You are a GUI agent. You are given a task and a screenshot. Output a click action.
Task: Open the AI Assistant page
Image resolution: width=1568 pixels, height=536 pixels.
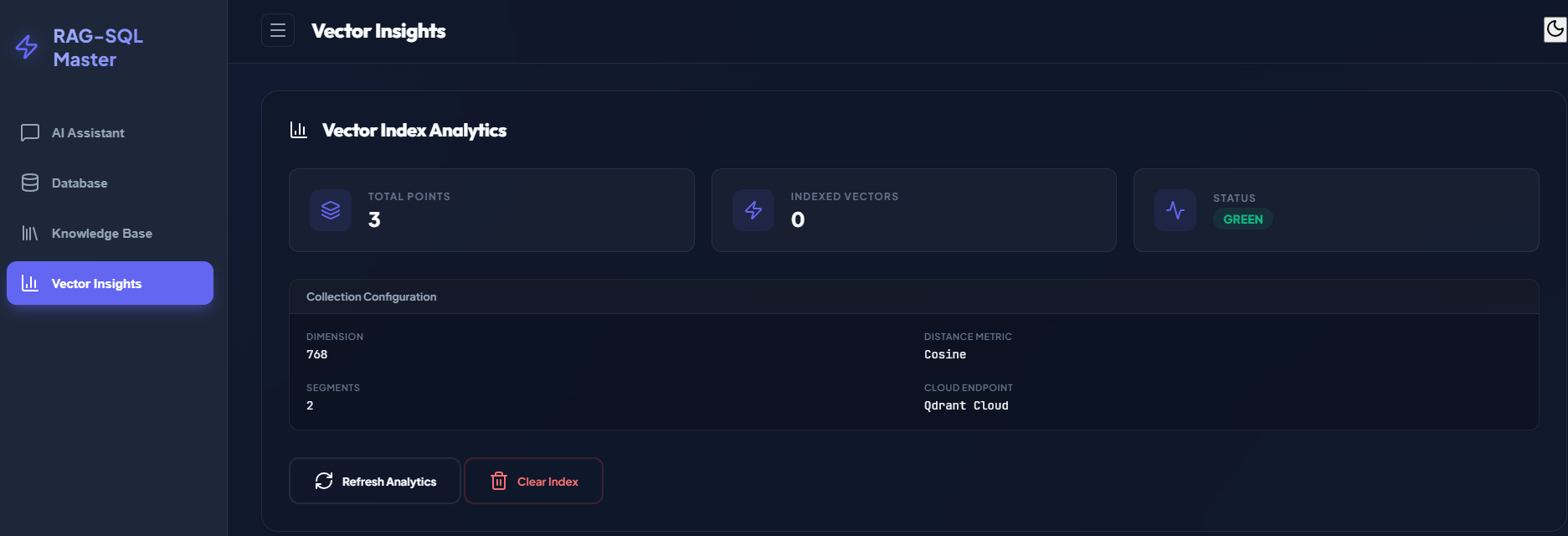coord(88,133)
